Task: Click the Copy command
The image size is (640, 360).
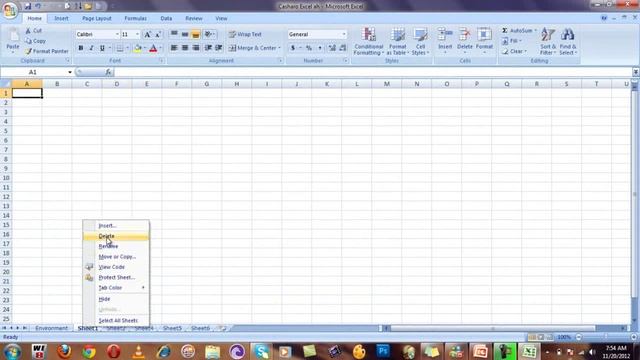Action: point(36,41)
